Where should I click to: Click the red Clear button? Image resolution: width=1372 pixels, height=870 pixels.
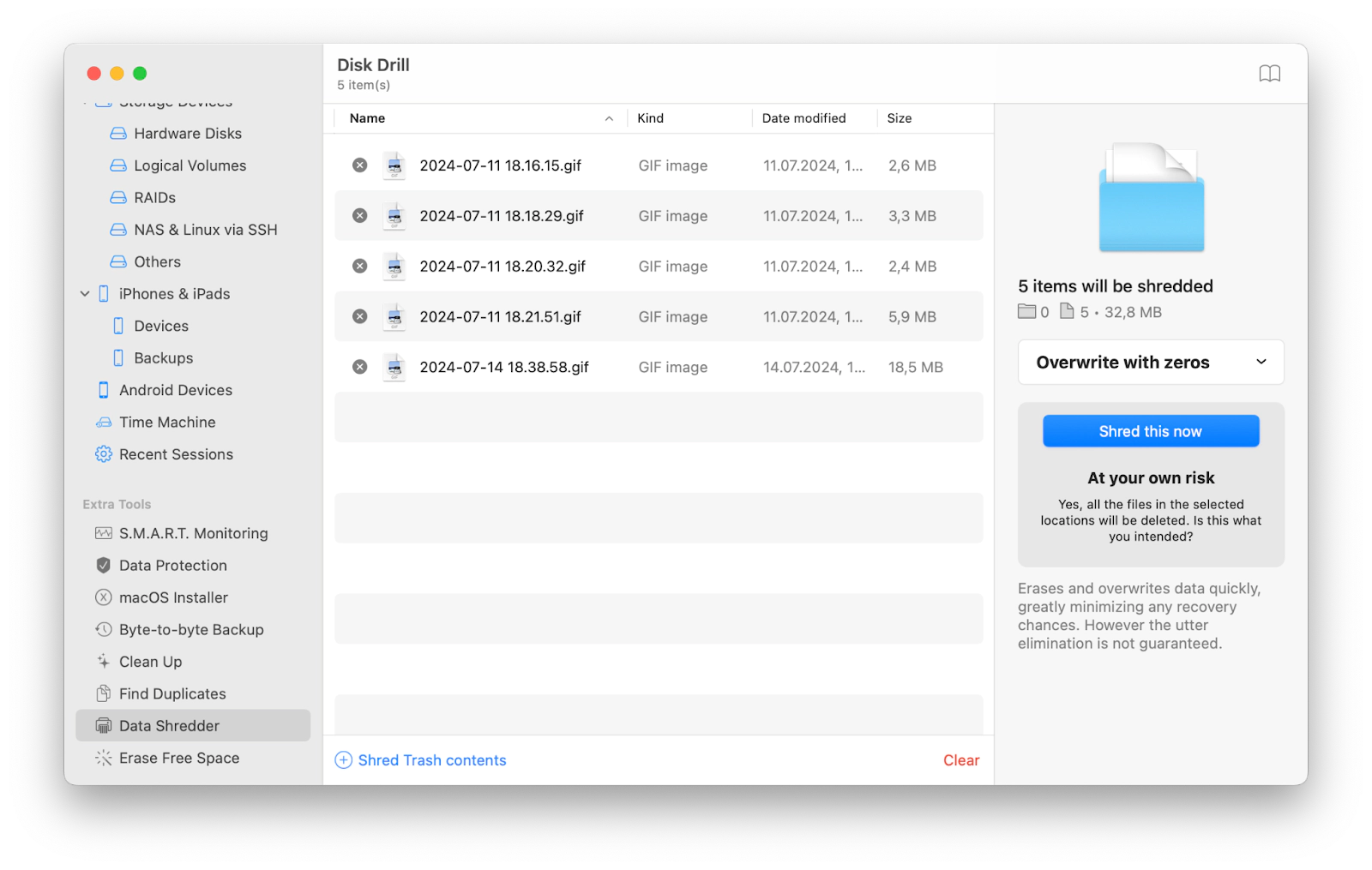961,760
